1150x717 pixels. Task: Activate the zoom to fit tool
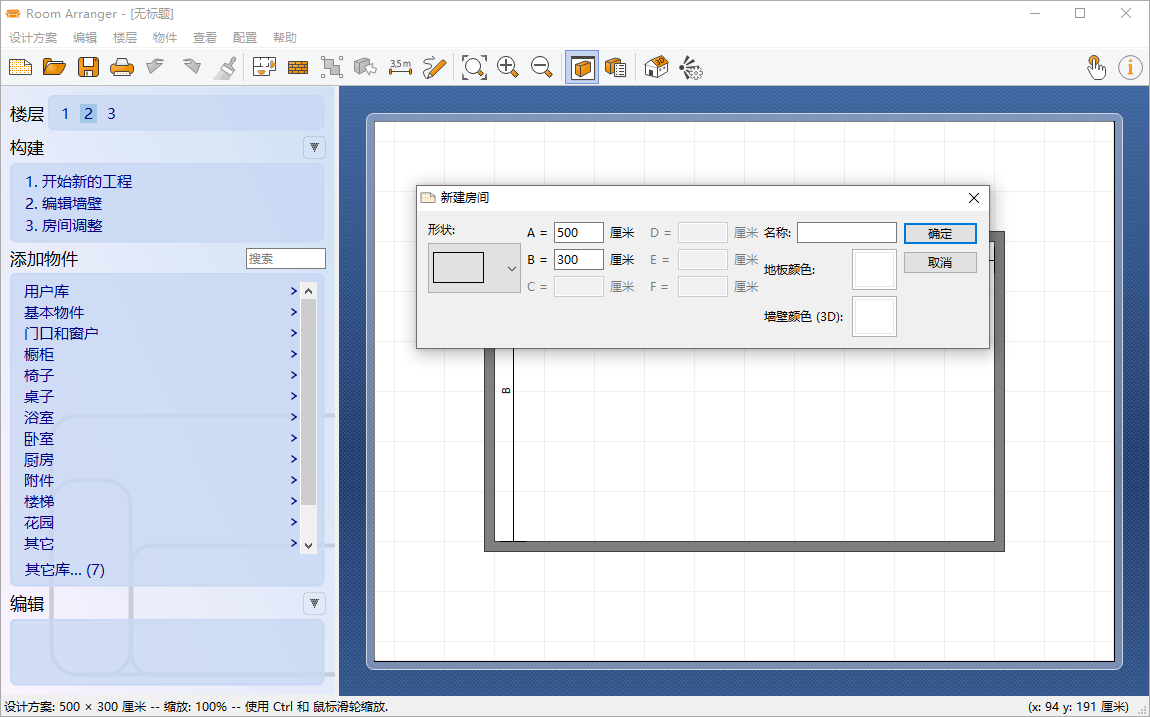point(473,67)
